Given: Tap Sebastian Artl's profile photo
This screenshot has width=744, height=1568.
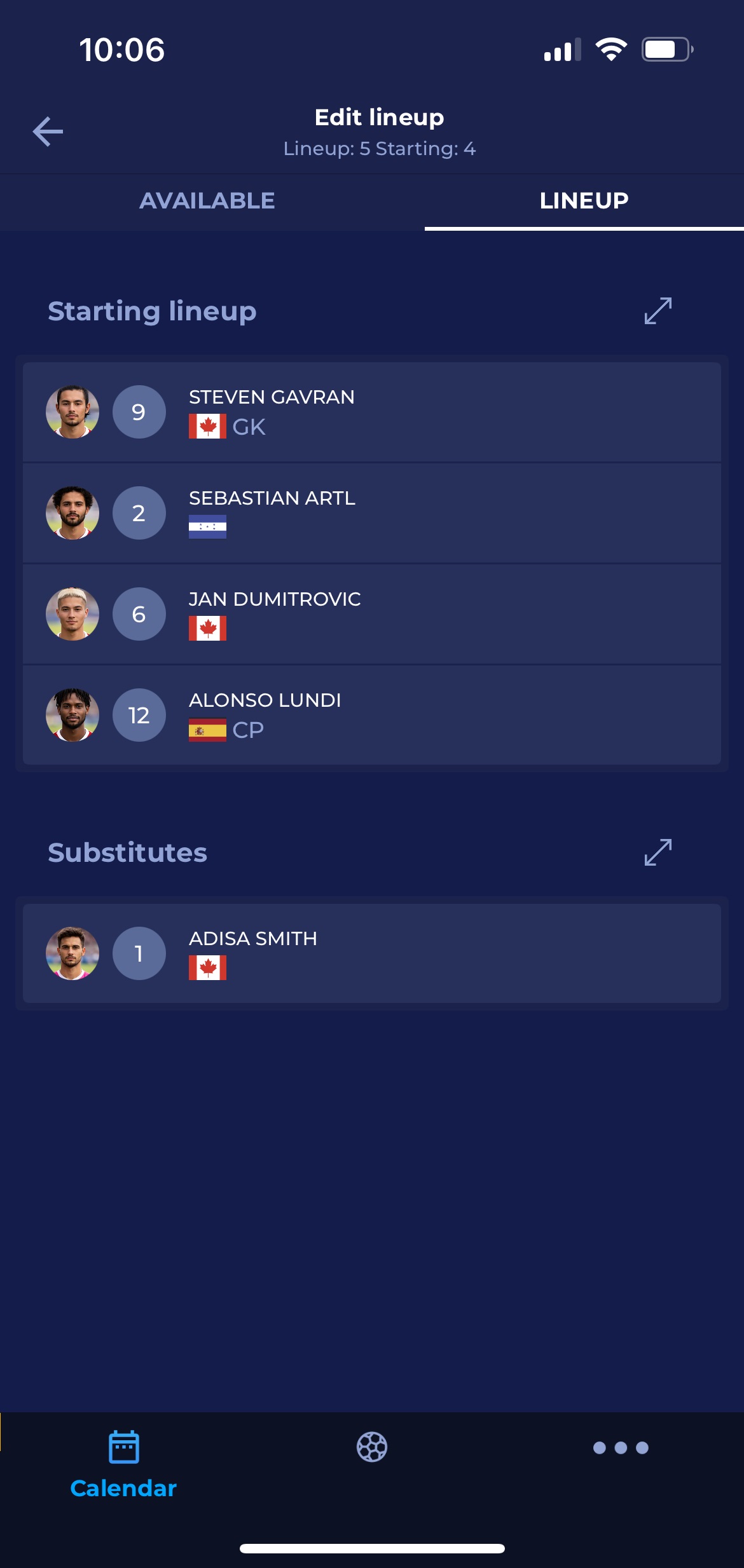Looking at the screenshot, I should click(72, 513).
